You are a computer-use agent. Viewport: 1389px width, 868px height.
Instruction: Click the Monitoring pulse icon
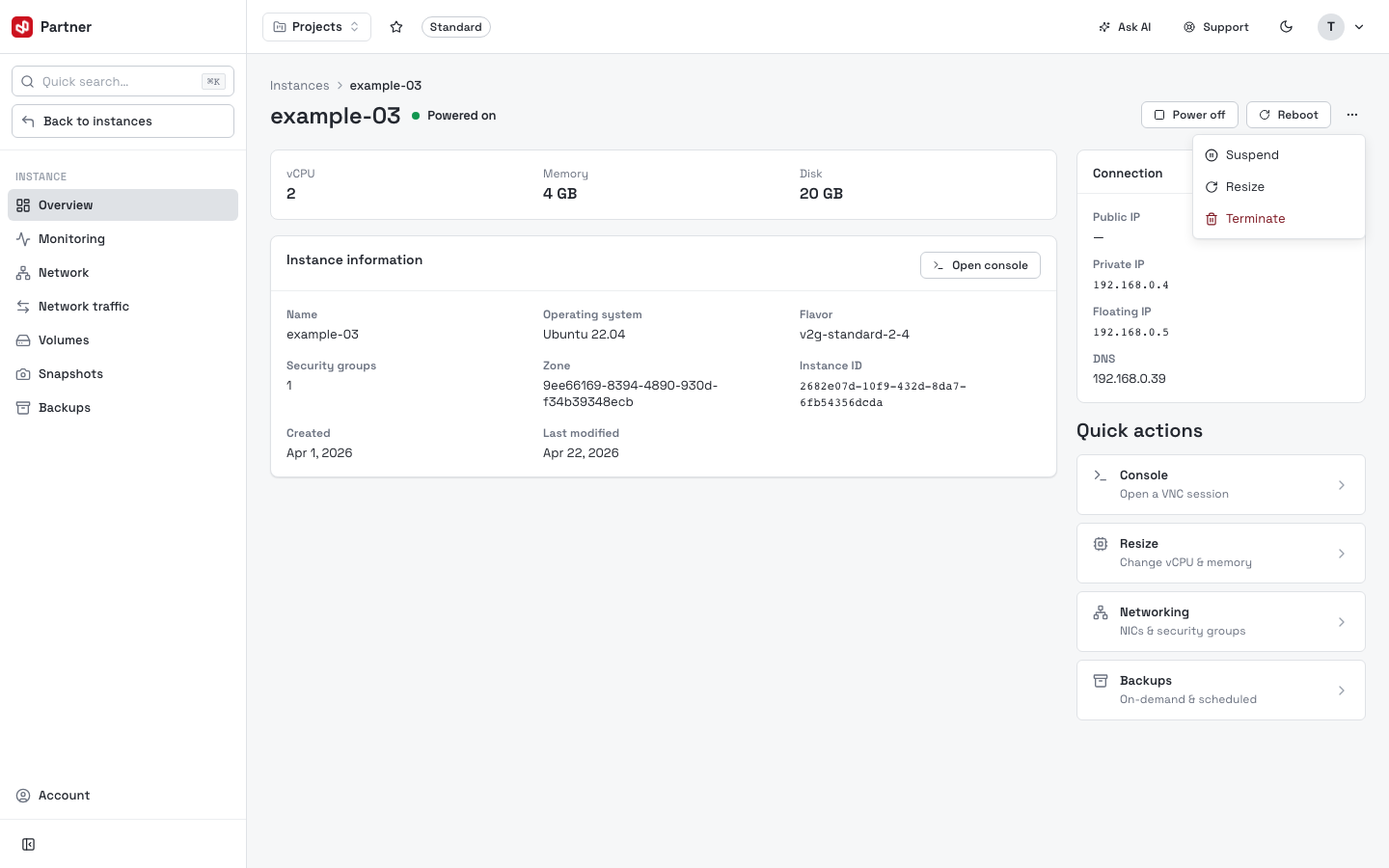click(23, 239)
